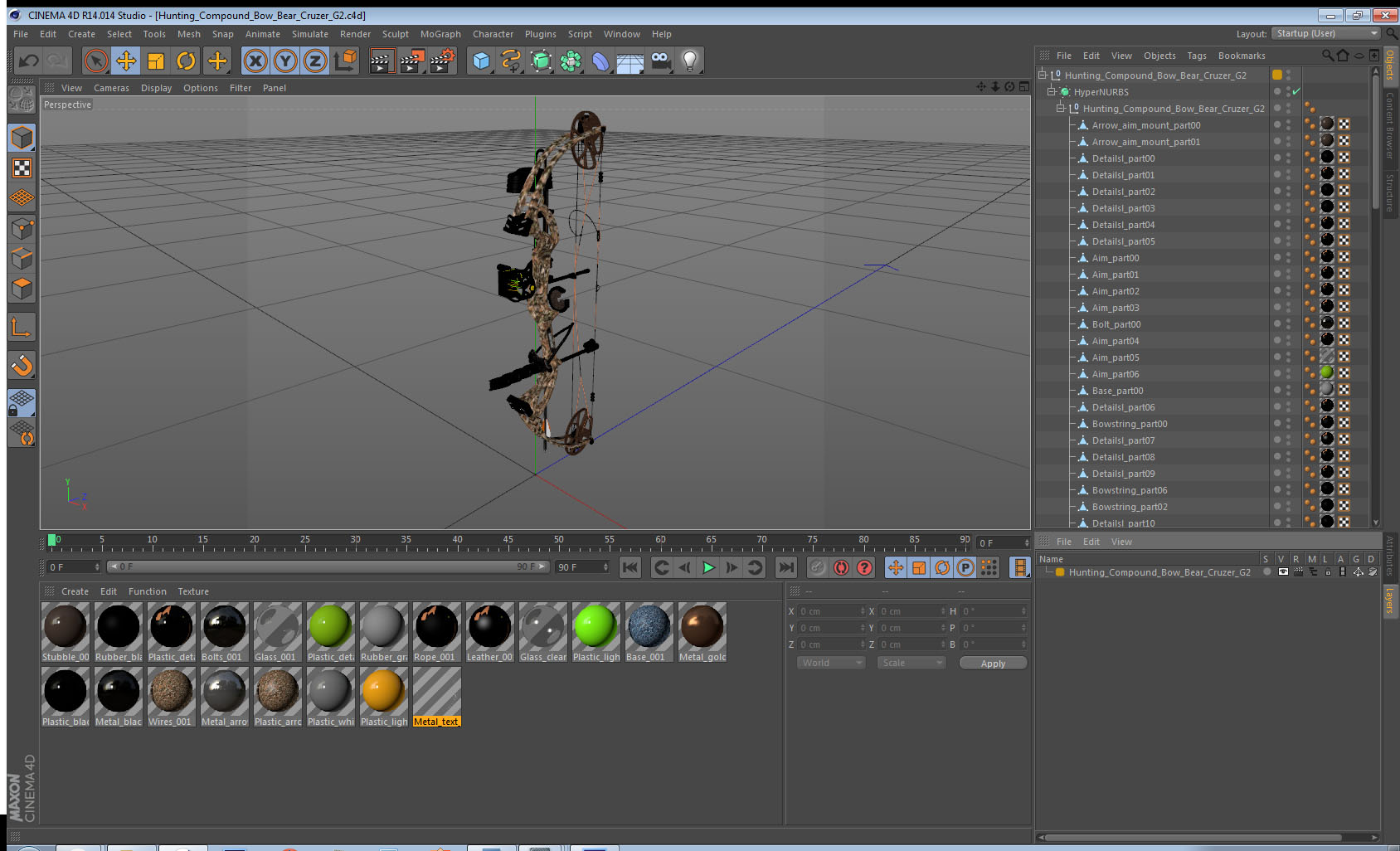
Task: Click Render Active View icon
Action: [382, 61]
